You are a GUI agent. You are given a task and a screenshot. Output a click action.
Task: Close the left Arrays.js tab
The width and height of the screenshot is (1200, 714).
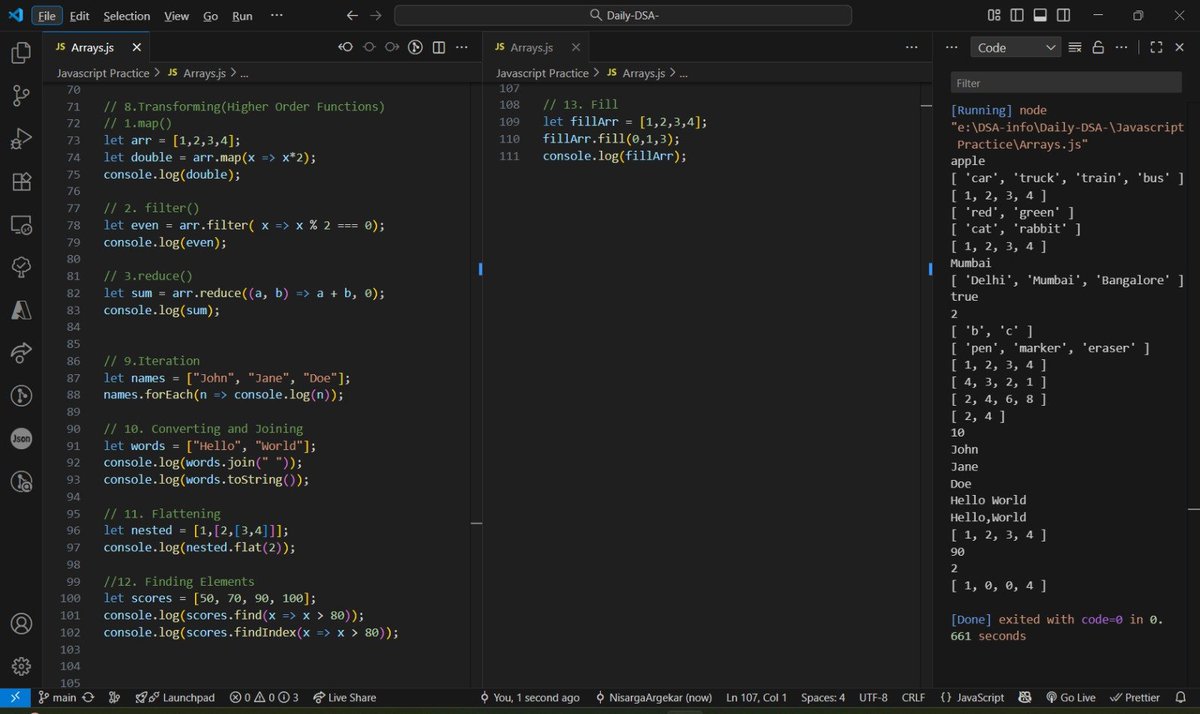[x=136, y=47]
